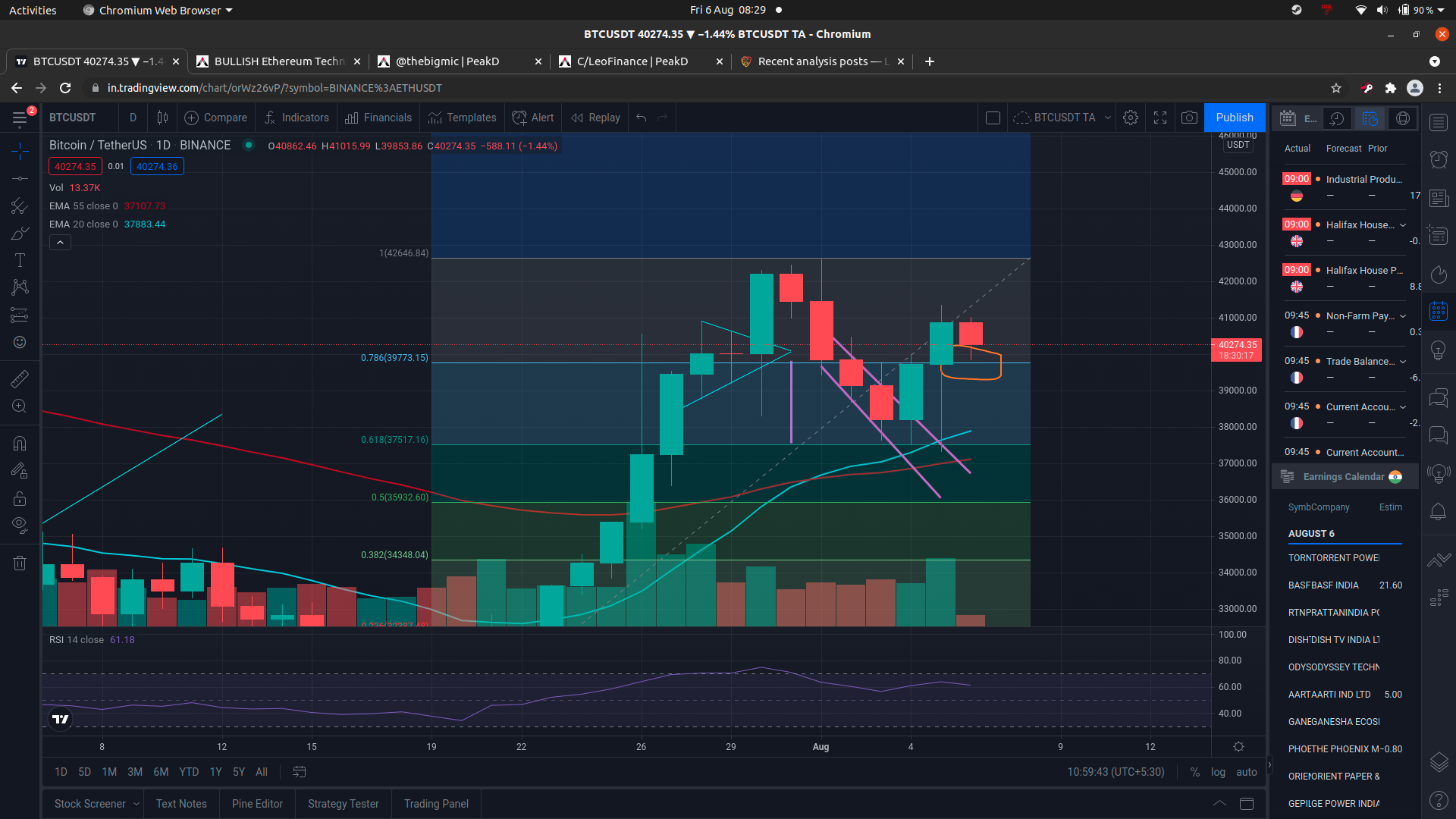
Task: Open the time axis settings gear
Action: (x=1238, y=747)
